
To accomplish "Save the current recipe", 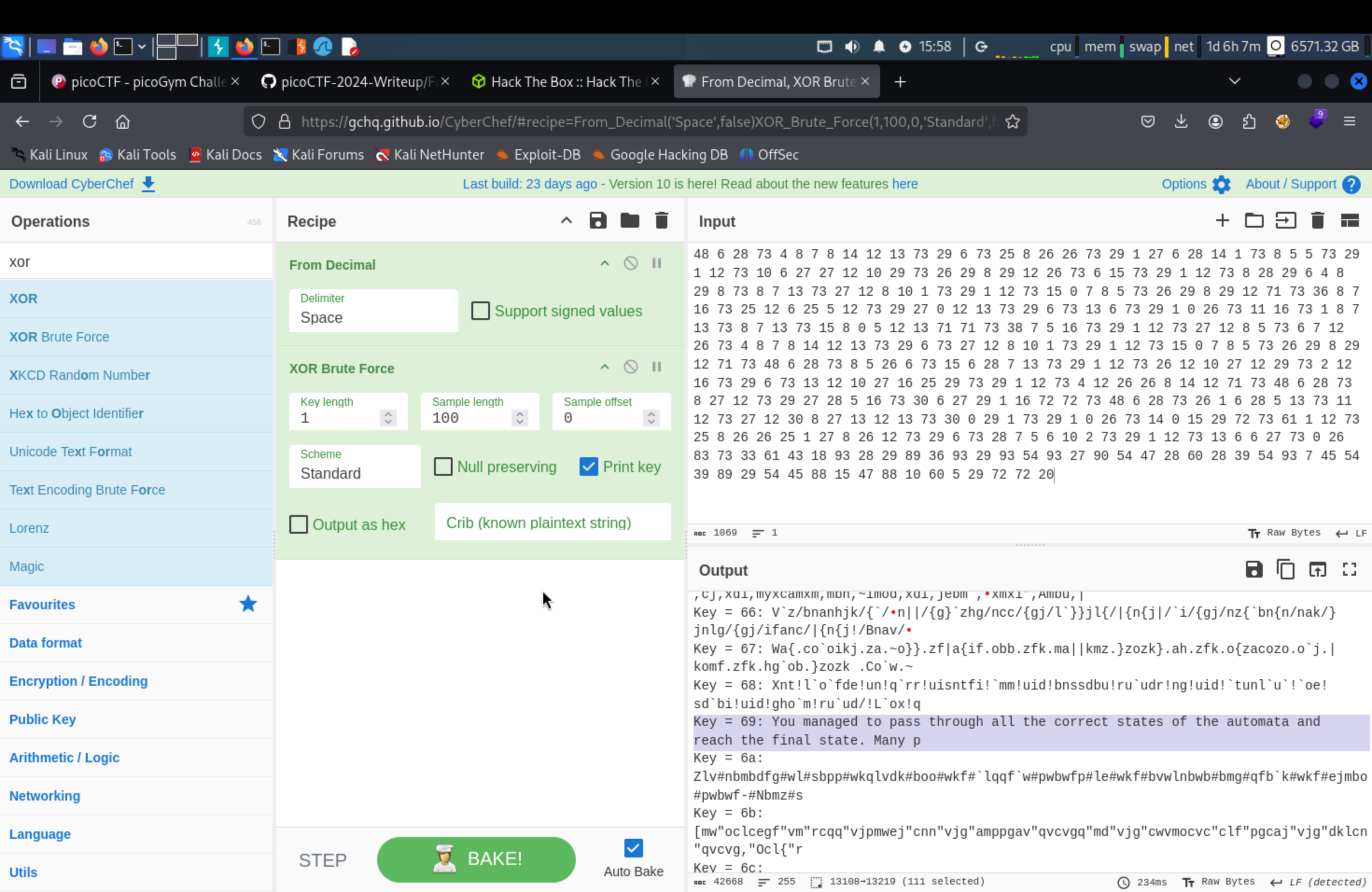I will pos(598,221).
